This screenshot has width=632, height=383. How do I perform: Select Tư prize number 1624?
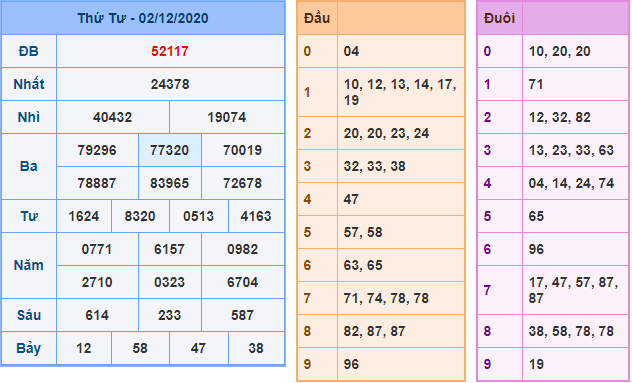(x=84, y=216)
